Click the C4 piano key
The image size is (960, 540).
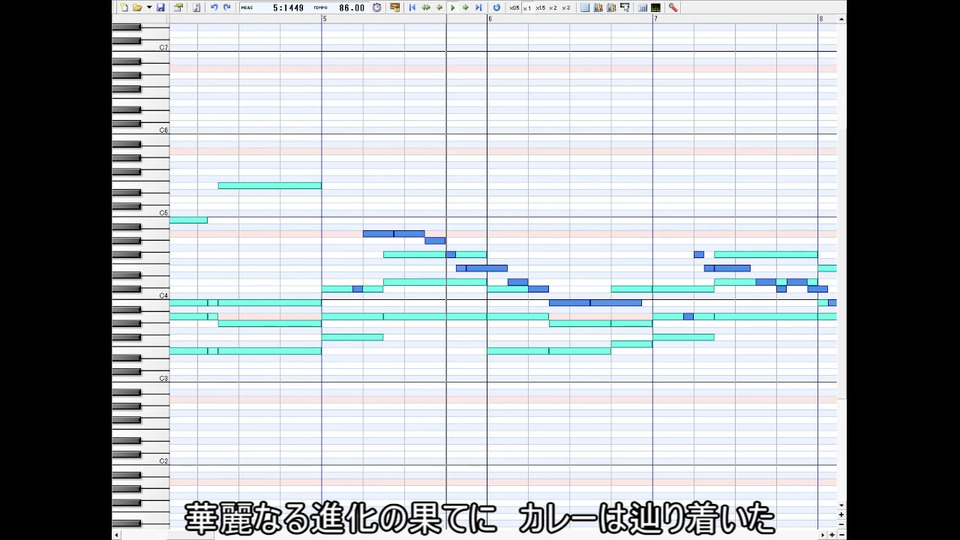pyautogui.click(x=141, y=296)
